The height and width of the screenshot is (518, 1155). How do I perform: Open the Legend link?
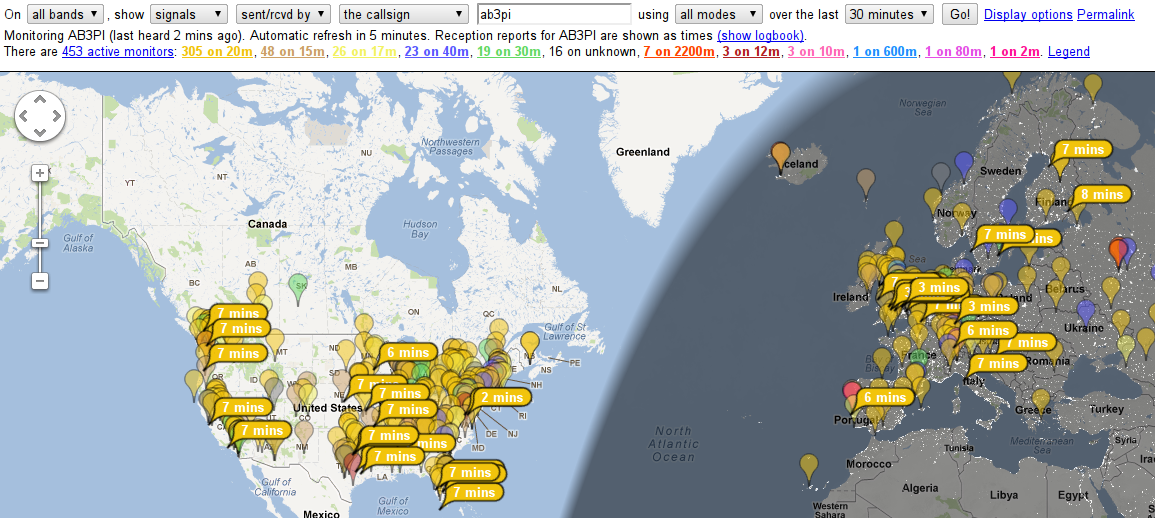[1069, 52]
